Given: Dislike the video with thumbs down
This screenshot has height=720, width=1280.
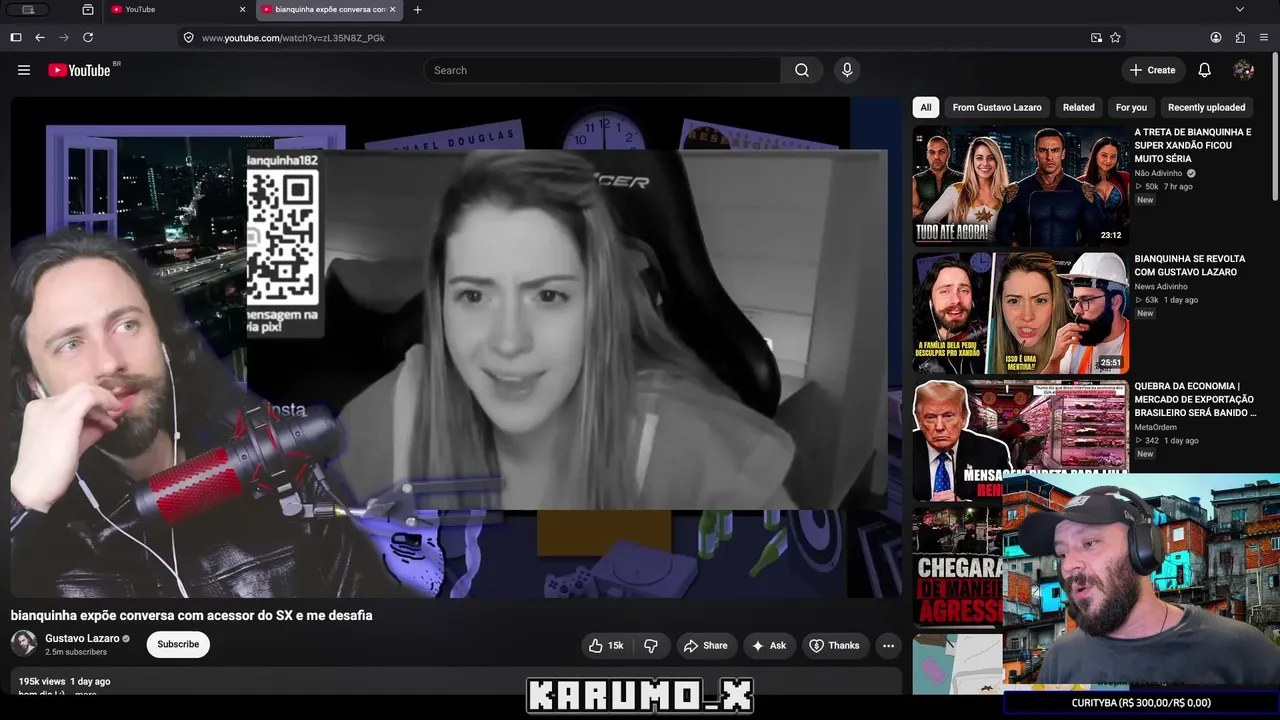Looking at the screenshot, I should tap(651, 646).
